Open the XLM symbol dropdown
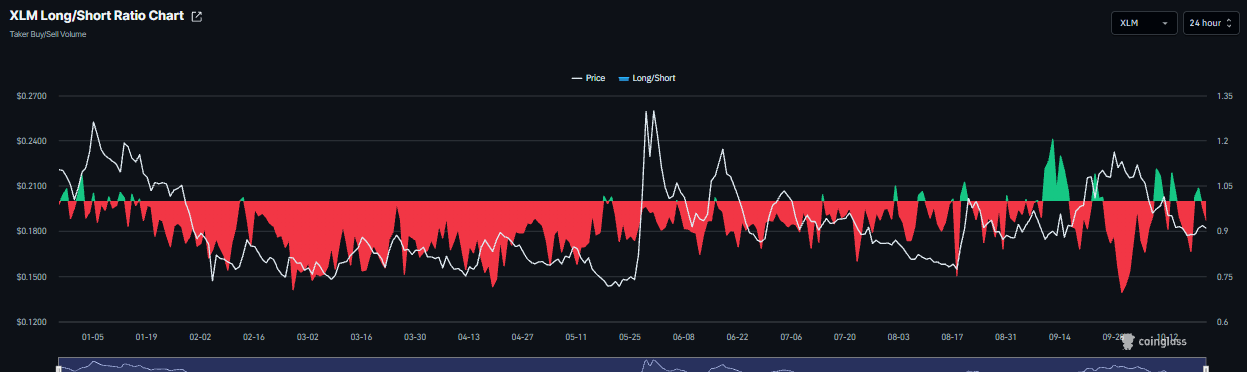Screen dimensions: 1247x372 click(1144, 23)
